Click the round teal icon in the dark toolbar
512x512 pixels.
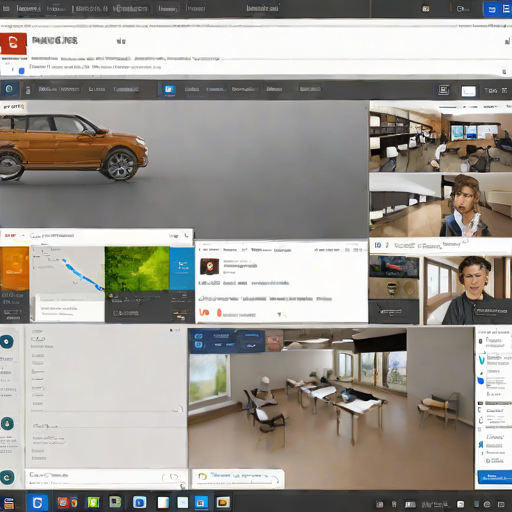(9, 89)
